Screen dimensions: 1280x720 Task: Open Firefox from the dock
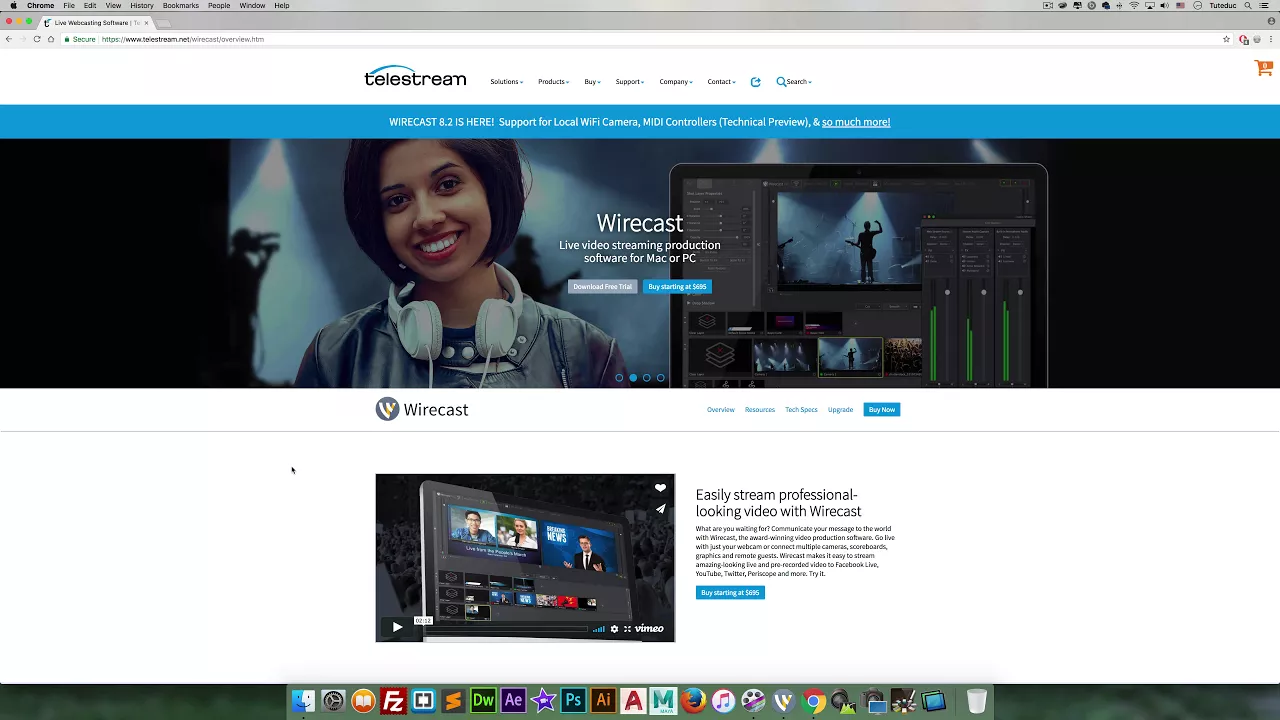coord(693,701)
